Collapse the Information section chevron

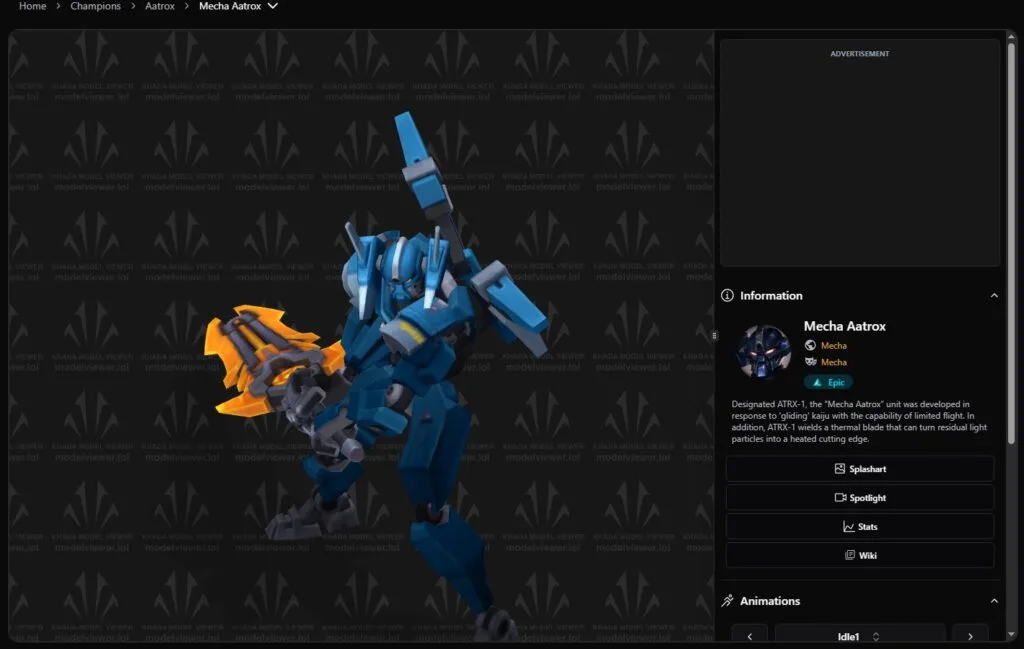click(994, 295)
